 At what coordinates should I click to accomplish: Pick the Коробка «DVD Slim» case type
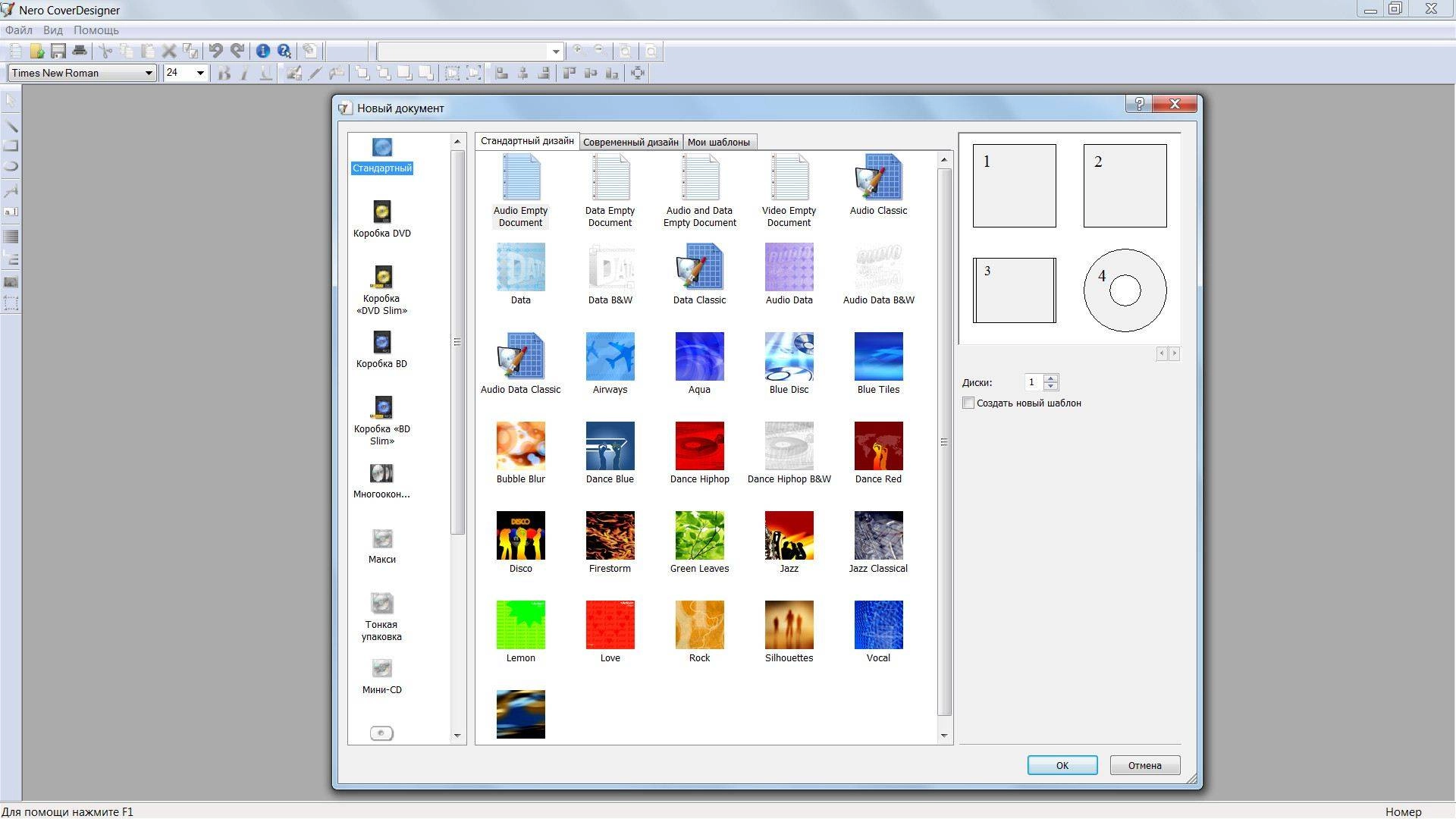pos(381,290)
